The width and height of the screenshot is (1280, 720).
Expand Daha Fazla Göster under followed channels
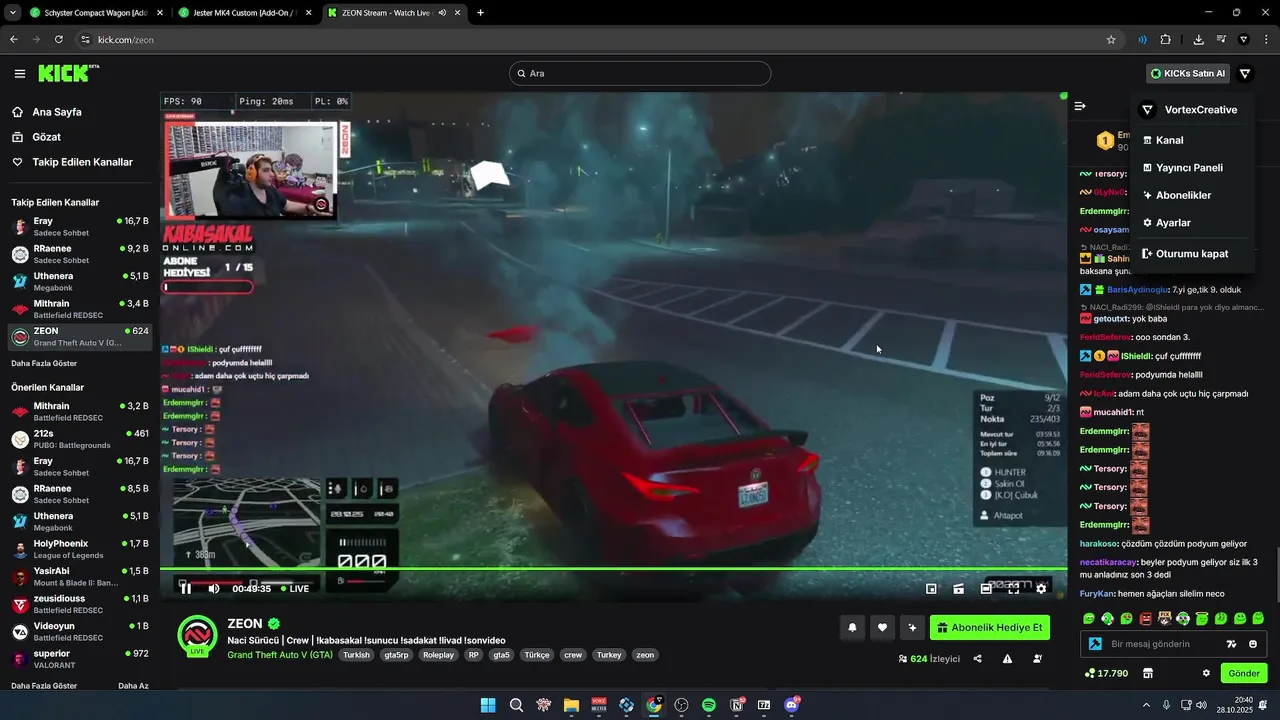[x=44, y=363]
